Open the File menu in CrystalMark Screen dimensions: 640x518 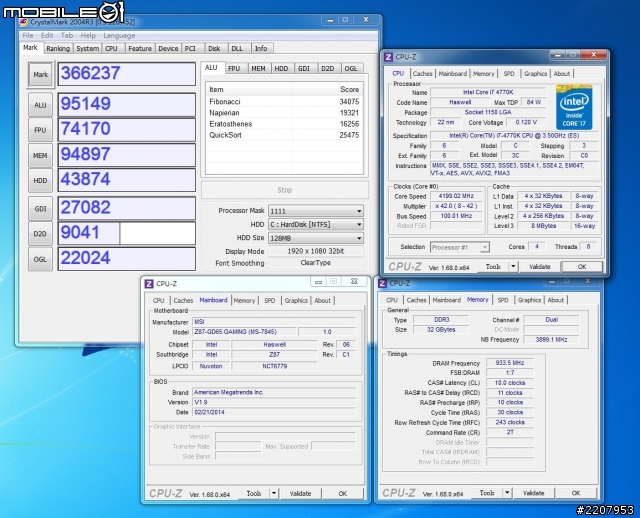[28, 36]
